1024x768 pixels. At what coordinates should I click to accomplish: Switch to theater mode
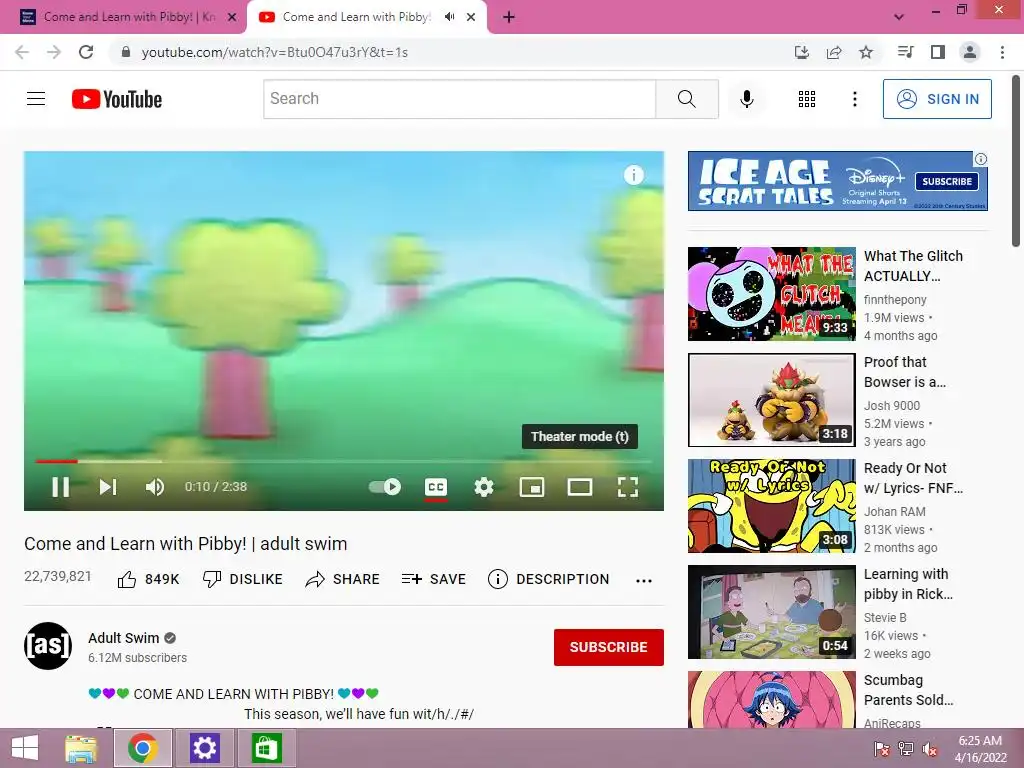(x=579, y=487)
